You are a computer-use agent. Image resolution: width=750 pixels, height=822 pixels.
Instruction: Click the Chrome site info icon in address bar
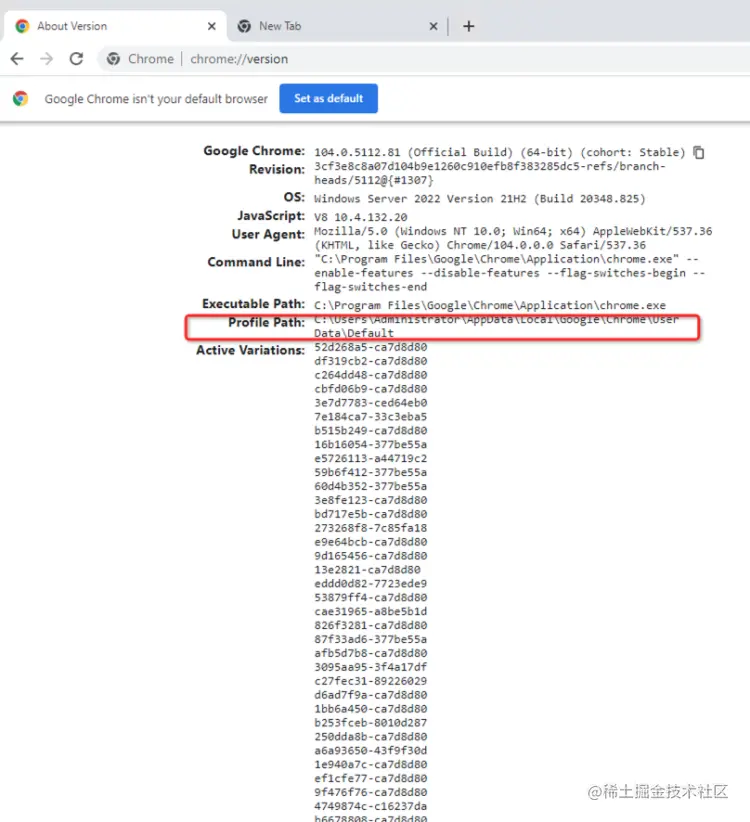coord(113,59)
